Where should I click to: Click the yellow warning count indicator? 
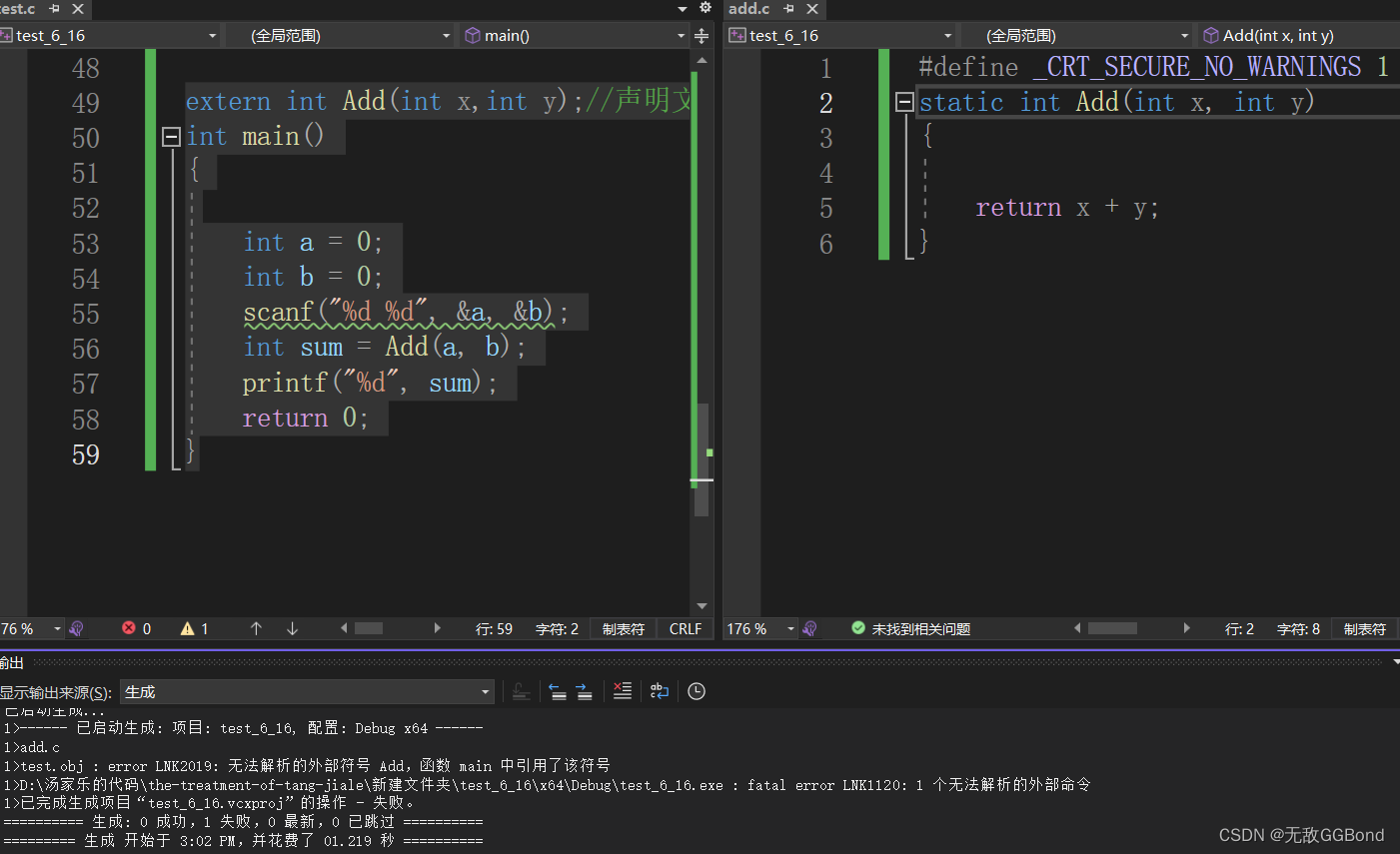(x=194, y=628)
